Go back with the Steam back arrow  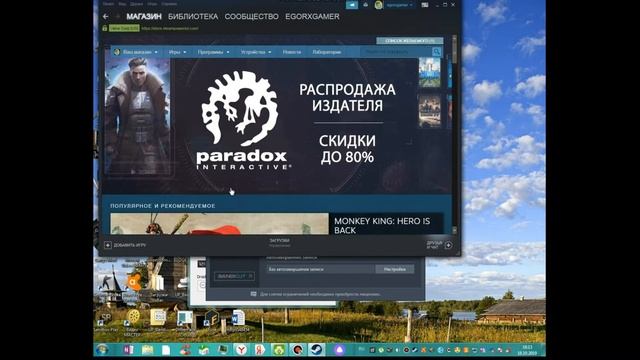tap(106, 17)
